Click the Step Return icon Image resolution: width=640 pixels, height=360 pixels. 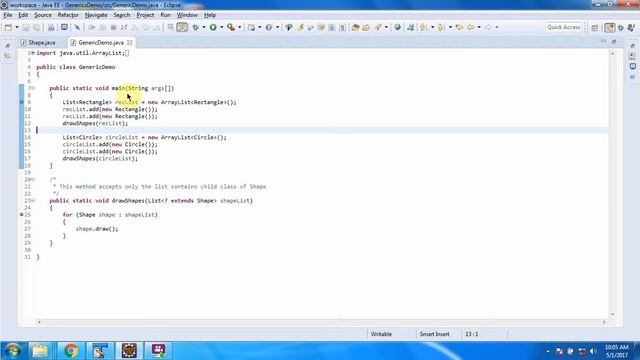[156, 27]
